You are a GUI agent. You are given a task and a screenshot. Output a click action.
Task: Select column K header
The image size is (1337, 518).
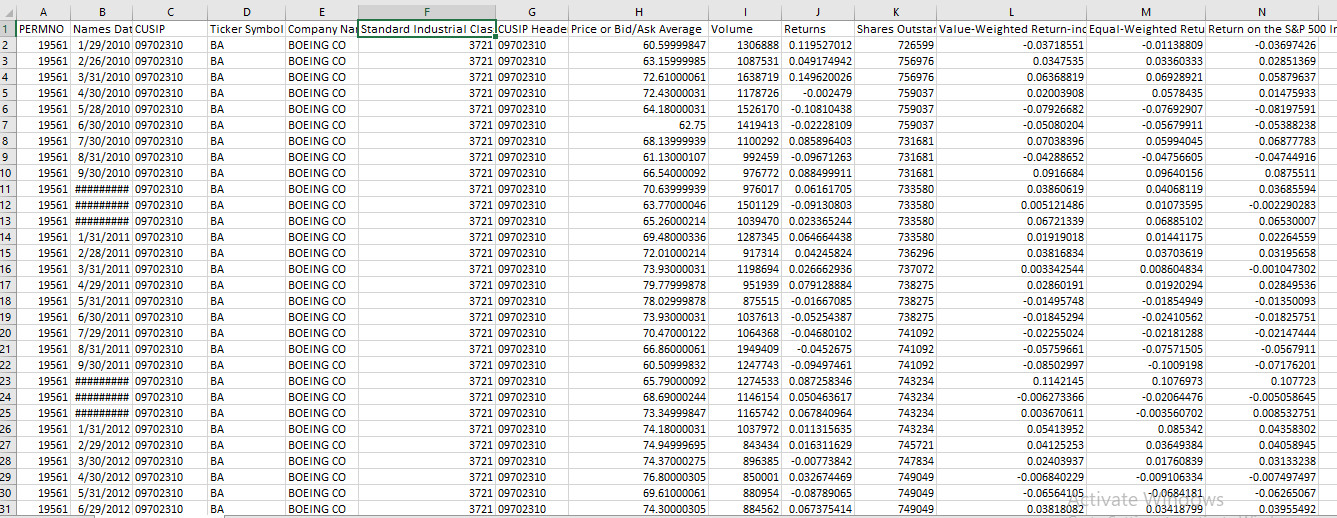click(x=895, y=12)
